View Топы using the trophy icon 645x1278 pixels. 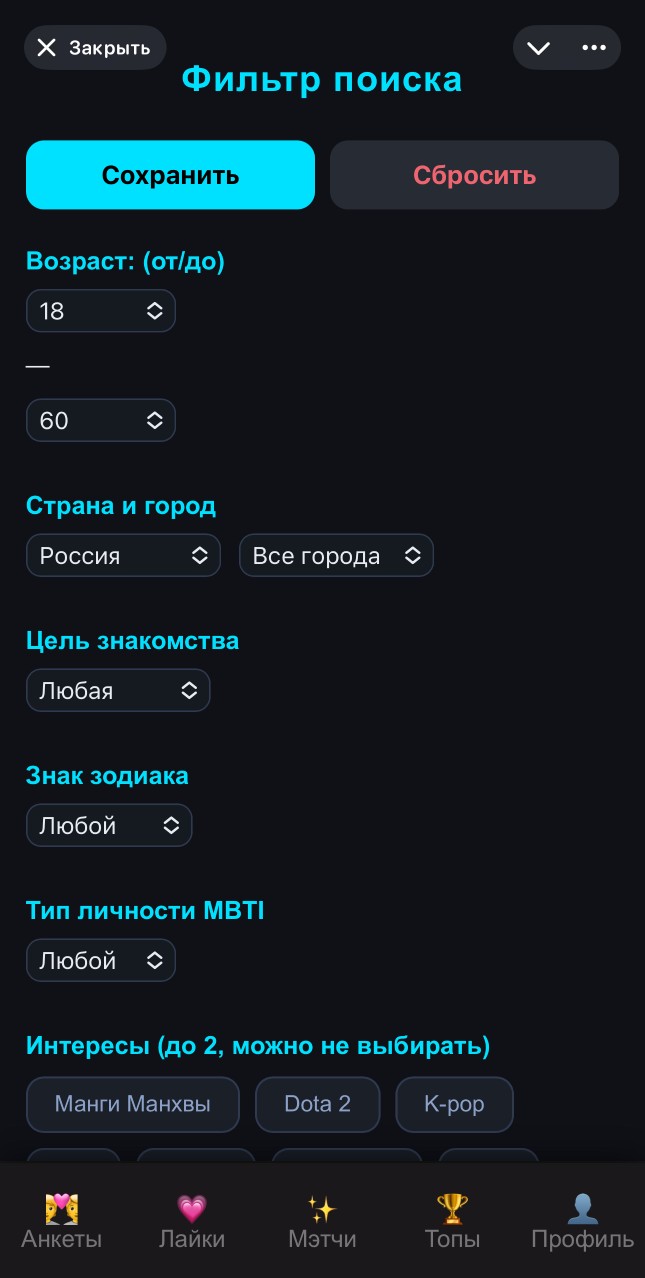tap(452, 1218)
